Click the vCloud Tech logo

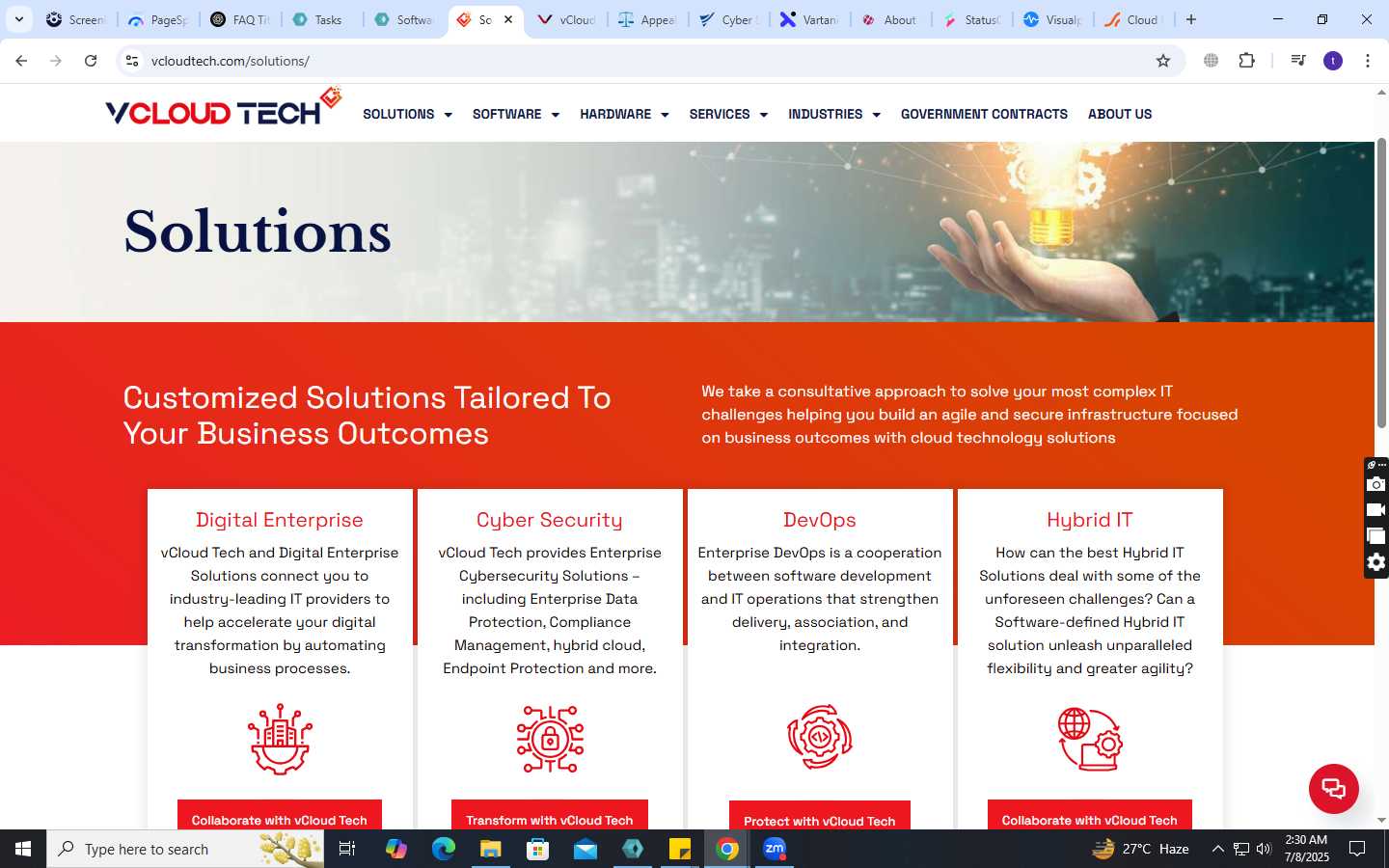(224, 108)
